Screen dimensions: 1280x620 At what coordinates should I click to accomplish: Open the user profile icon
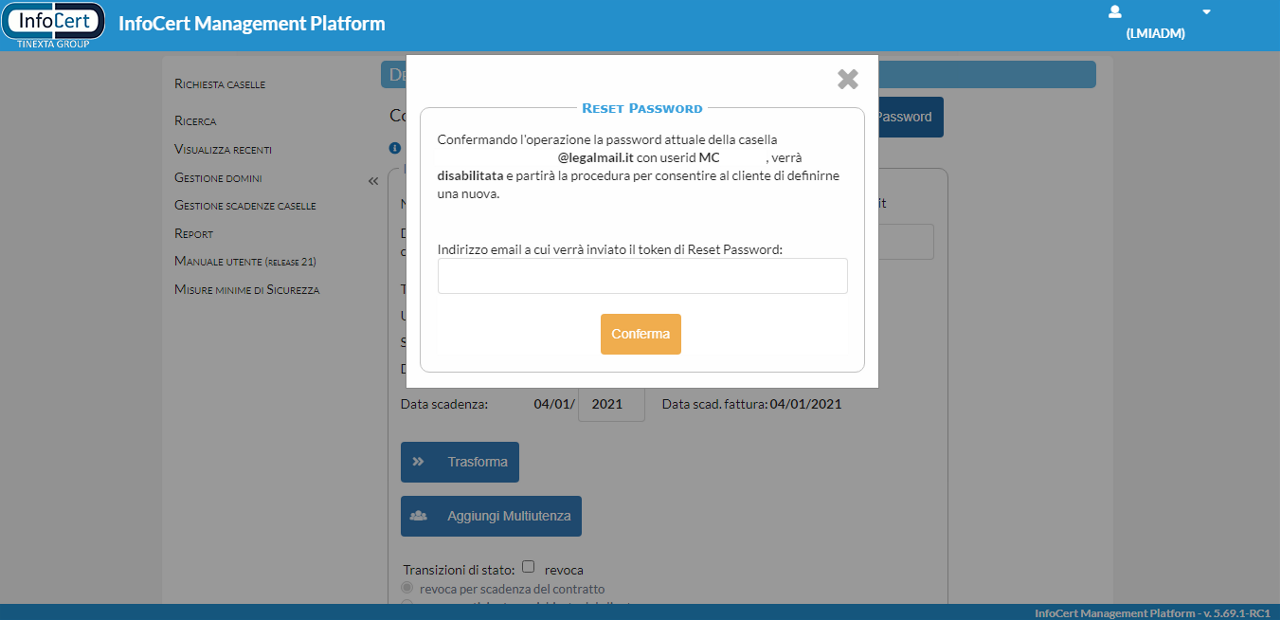pos(1115,12)
